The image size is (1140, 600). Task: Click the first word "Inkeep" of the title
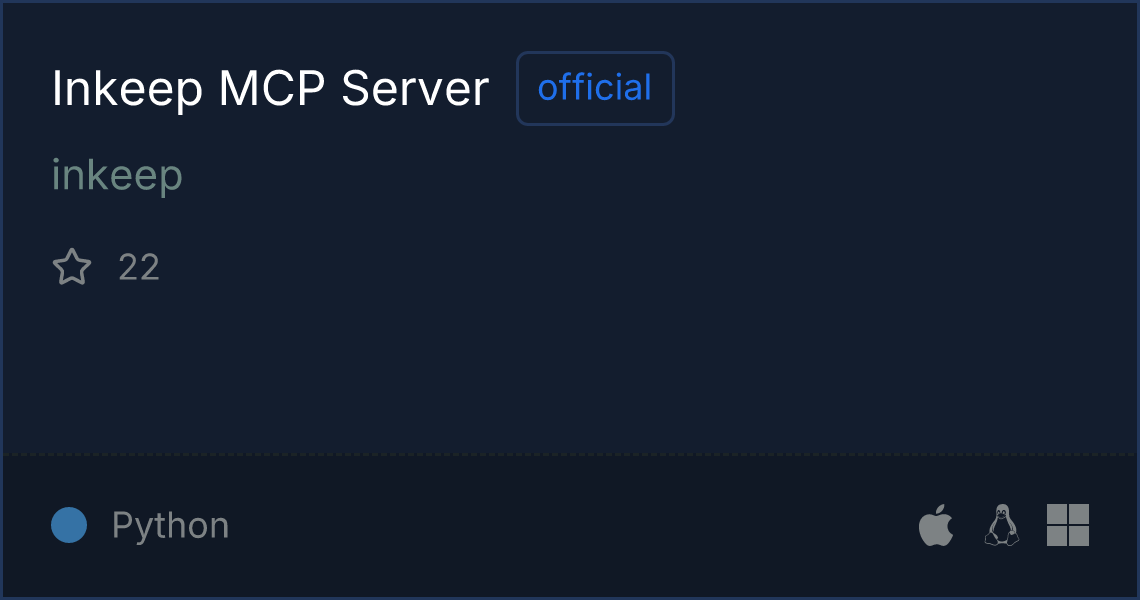click(x=127, y=89)
